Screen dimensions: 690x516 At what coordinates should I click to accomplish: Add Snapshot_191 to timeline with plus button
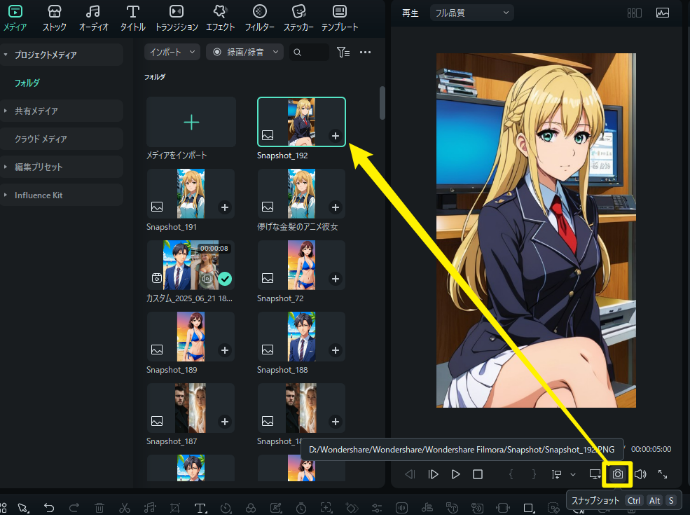[x=224, y=207]
